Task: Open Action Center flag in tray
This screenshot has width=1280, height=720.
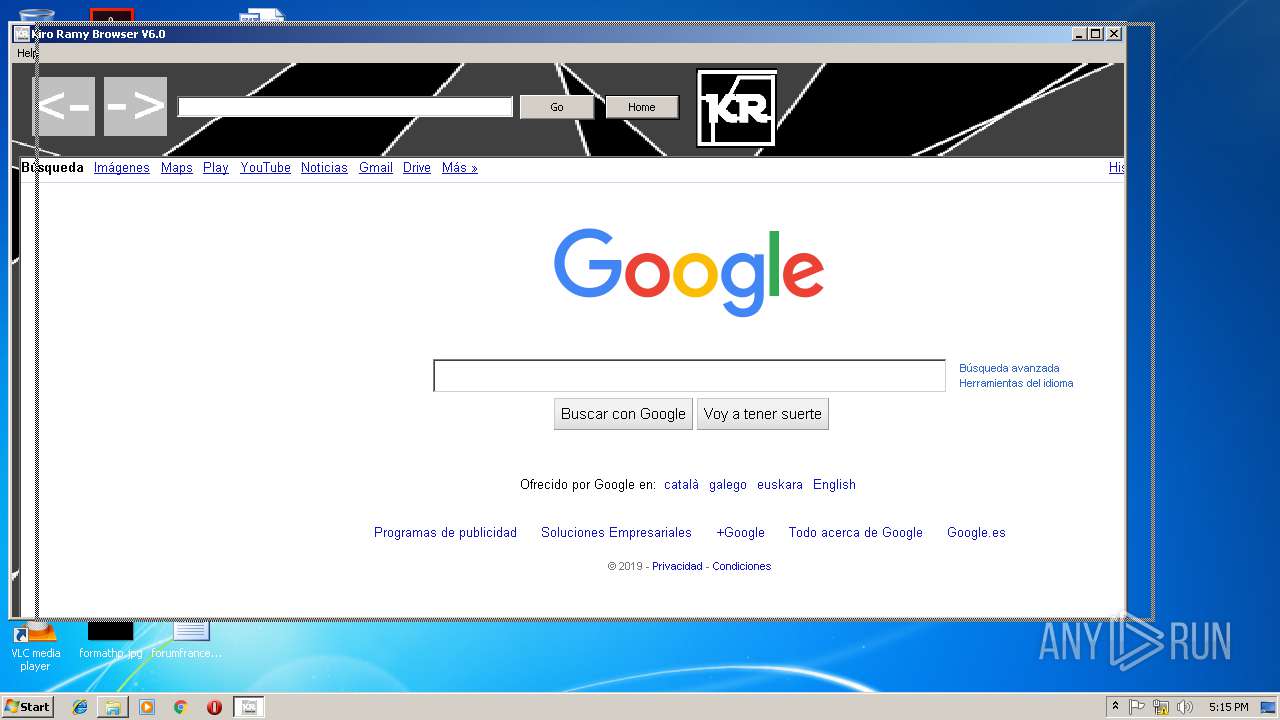Action: tap(1137, 707)
